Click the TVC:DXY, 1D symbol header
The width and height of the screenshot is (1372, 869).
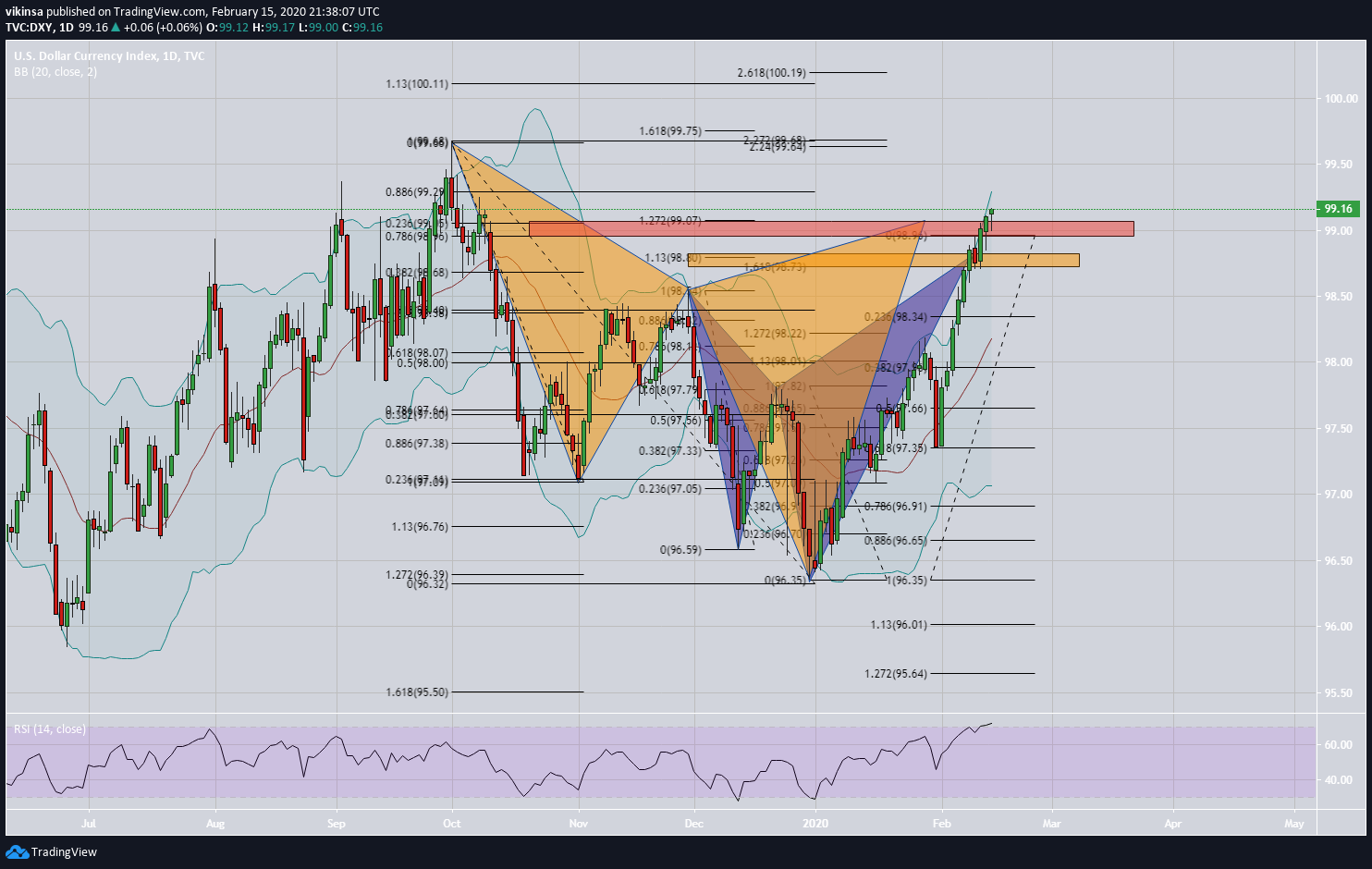point(40,28)
